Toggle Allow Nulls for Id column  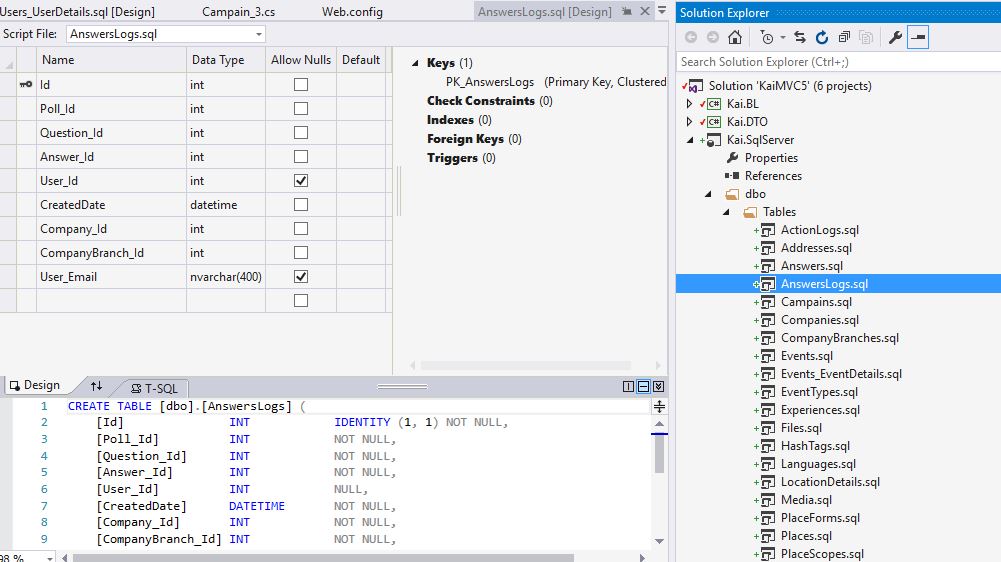click(x=301, y=84)
